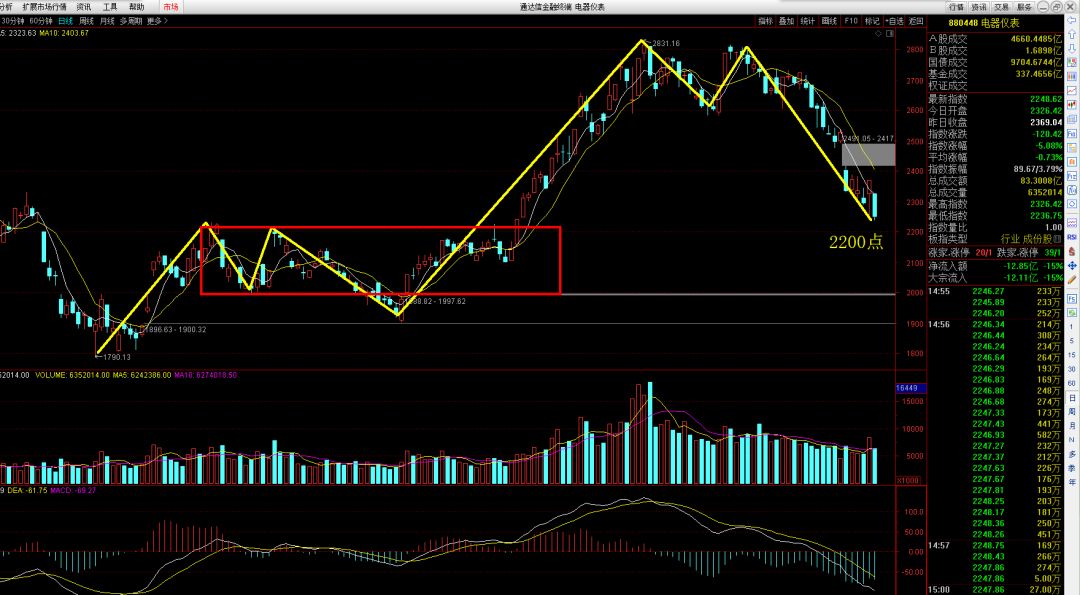Click the wave line indicator icon in sidebar
Image resolution: width=1080 pixels, height=595 pixels.
1072,222
